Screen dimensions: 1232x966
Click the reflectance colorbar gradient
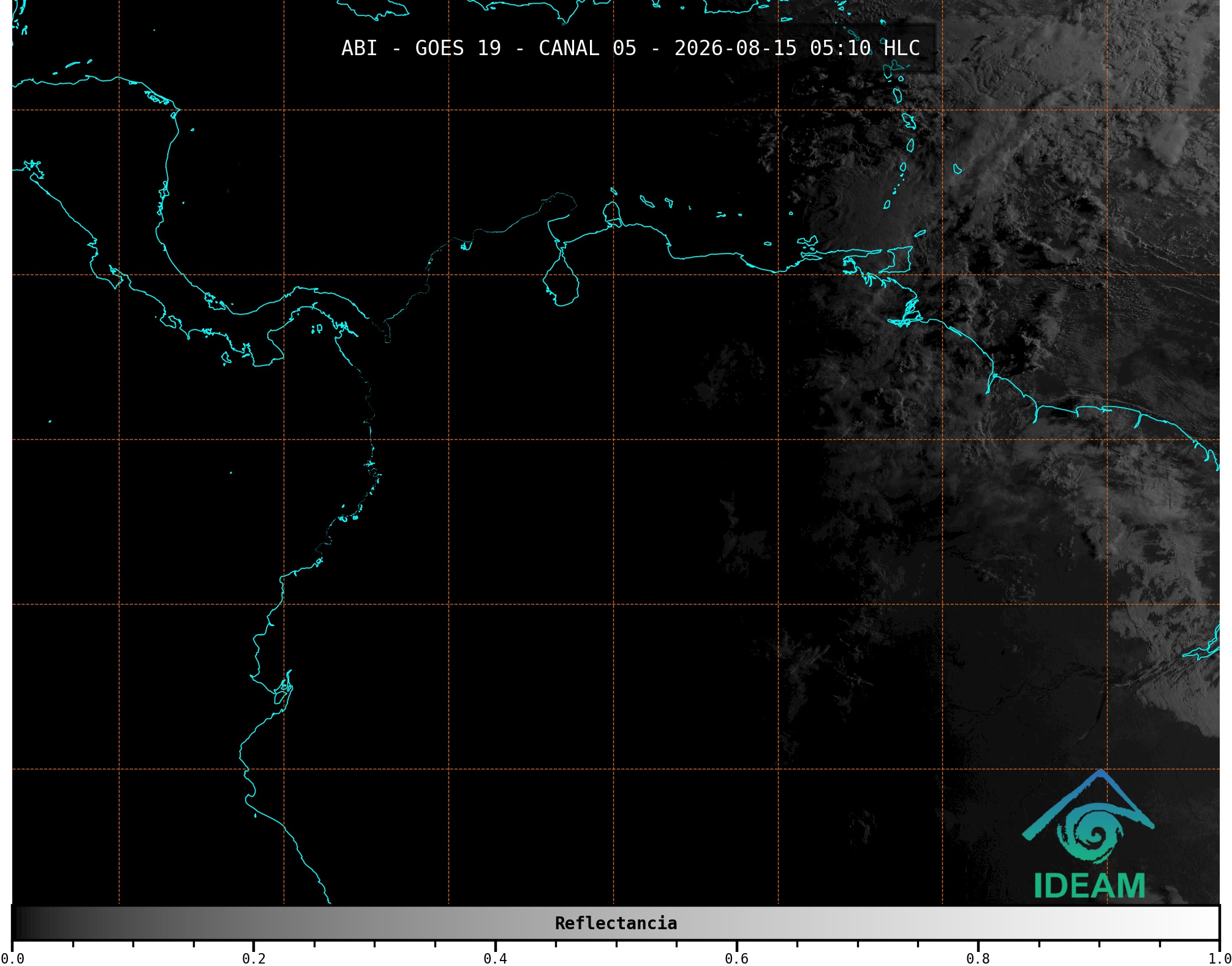coord(616,923)
